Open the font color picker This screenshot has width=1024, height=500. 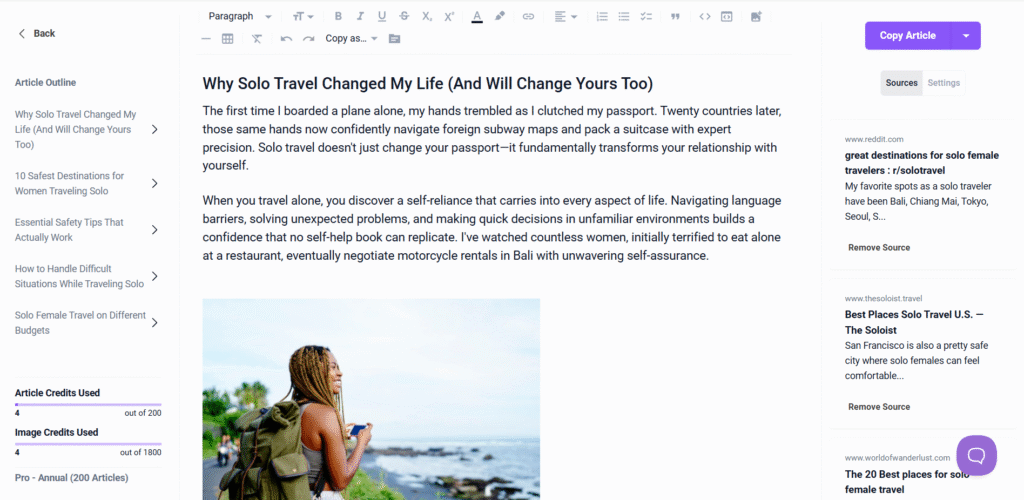click(x=477, y=16)
